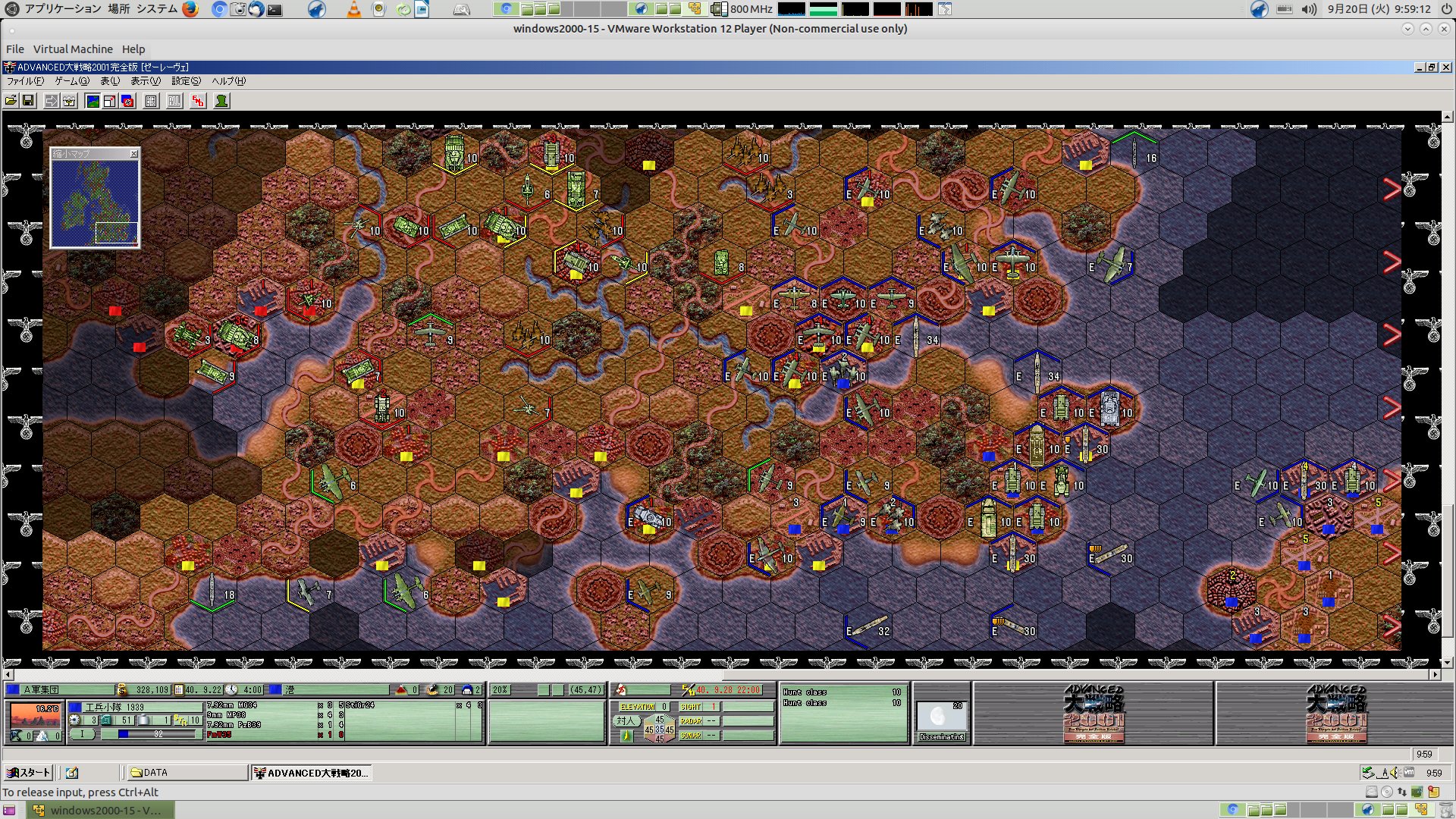Click the blue and red emblem toolbar icon
This screenshot has height=819, width=1456.
127,101
